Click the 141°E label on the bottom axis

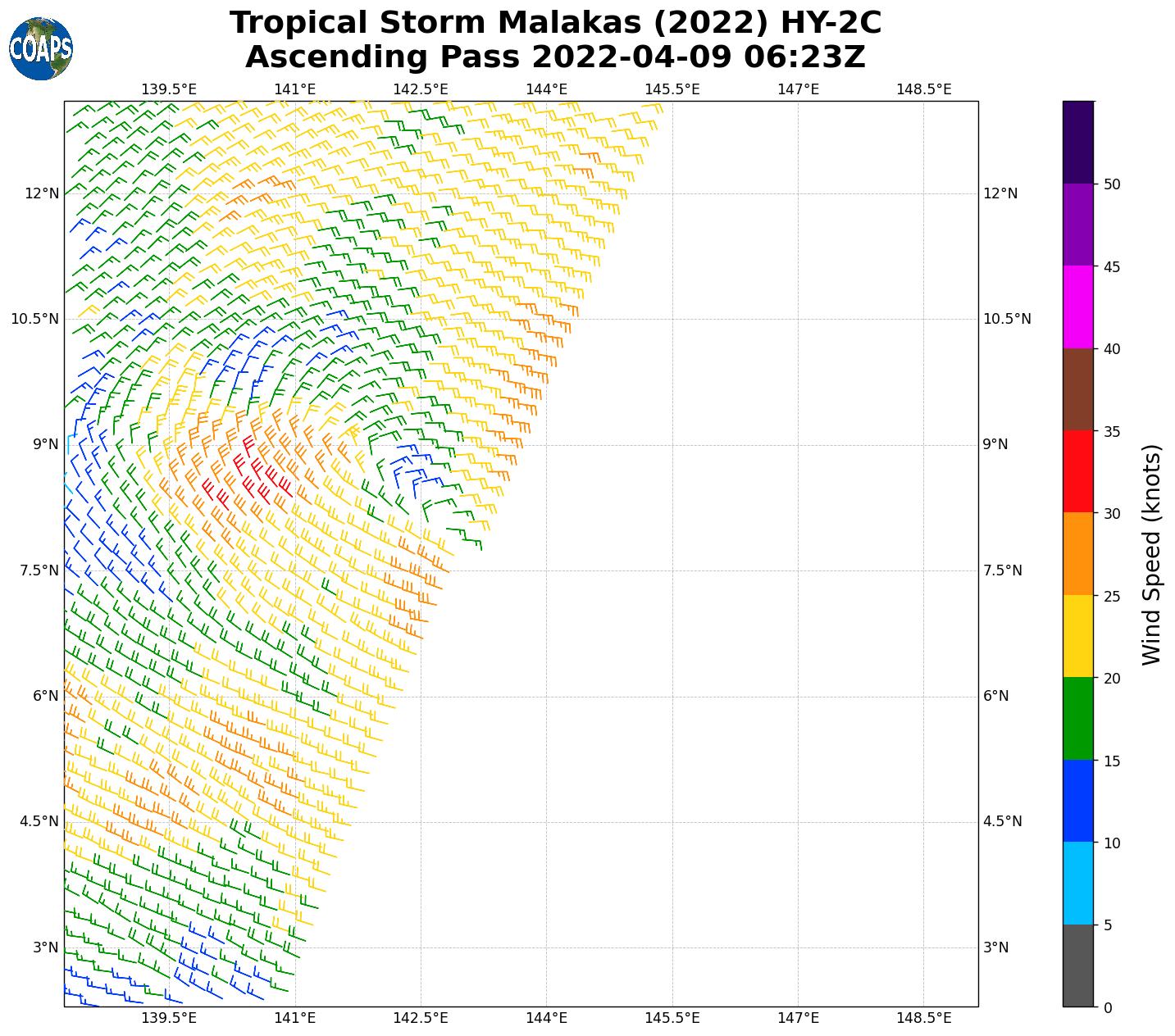coord(295,1018)
